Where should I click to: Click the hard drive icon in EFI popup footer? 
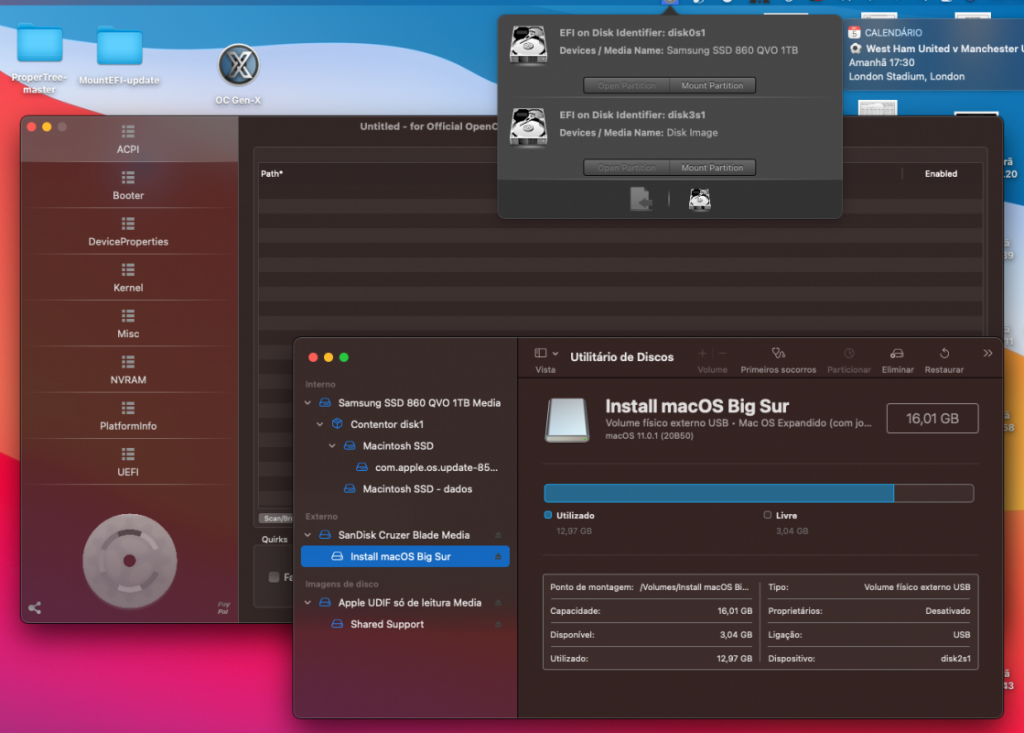click(x=700, y=200)
